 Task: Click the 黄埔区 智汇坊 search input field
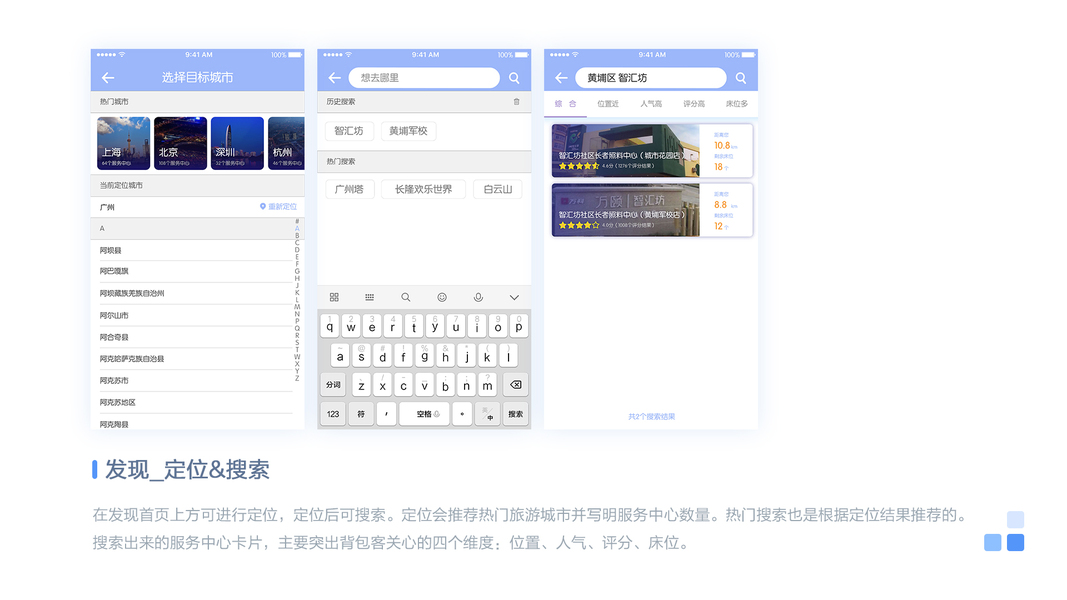651,78
